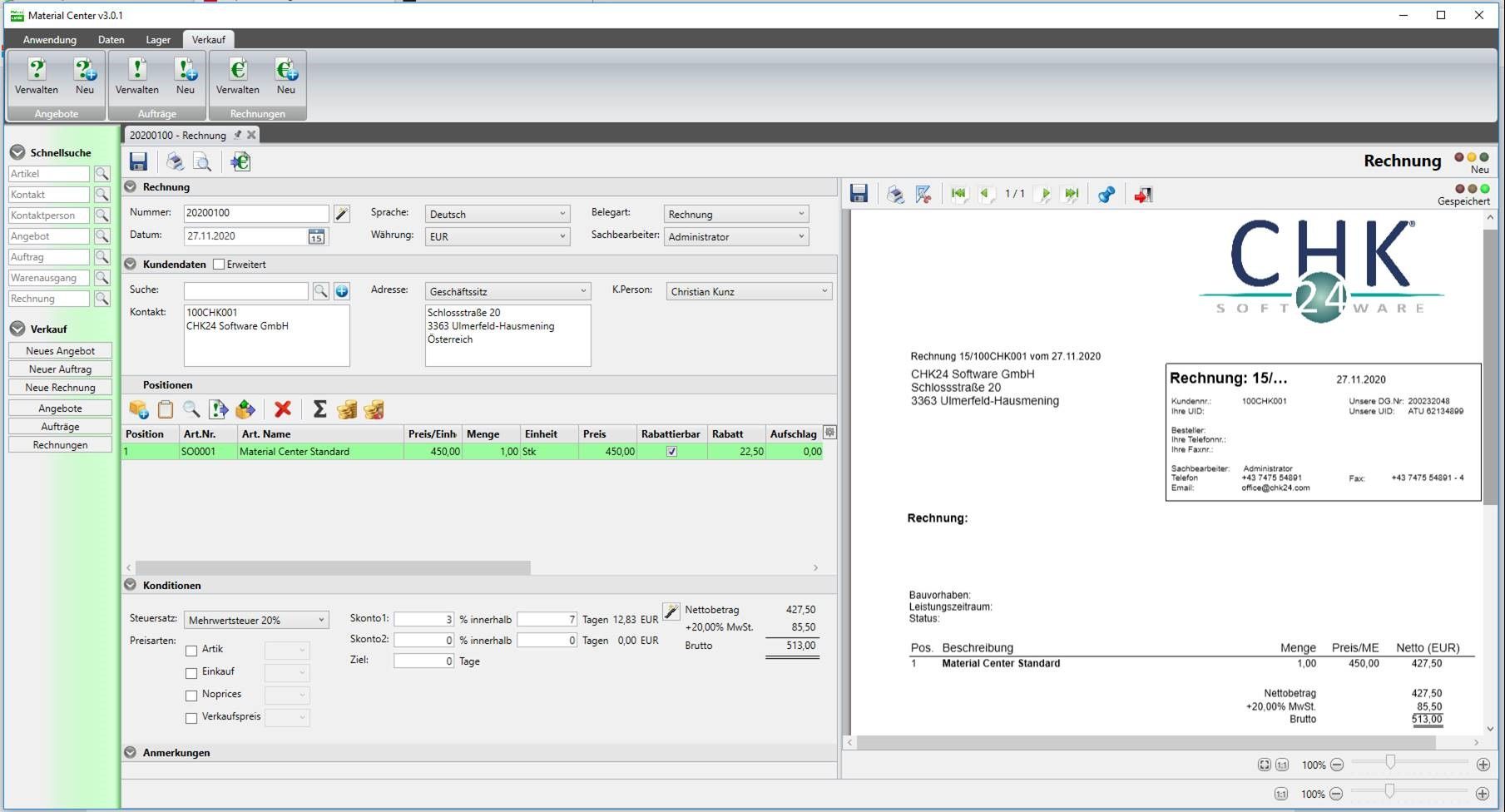
Task: Jump to the last preview page
Action: coord(1072,194)
